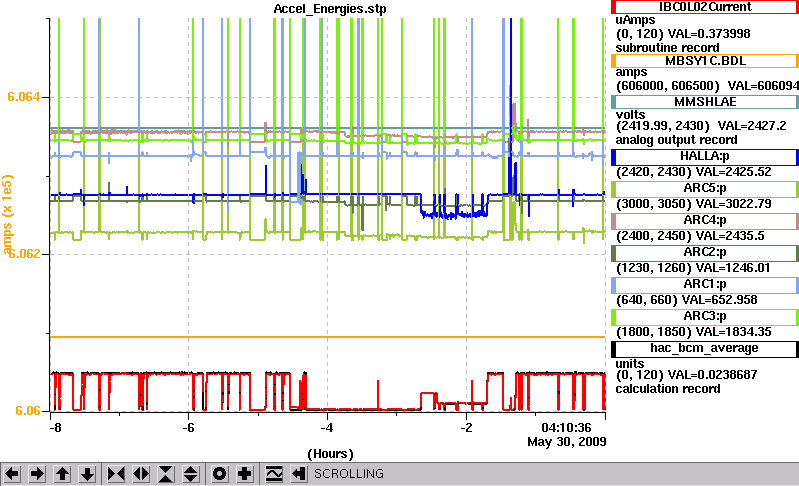Screen dimensions: 799x486
Task: Select the hac_bcm_average legend entry
Action: coord(705,348)
